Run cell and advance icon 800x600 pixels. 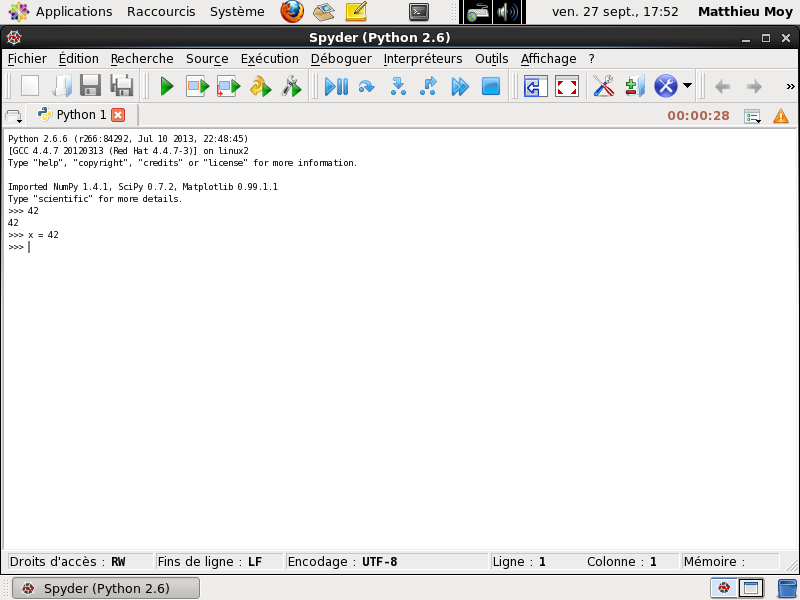point(228,86)
